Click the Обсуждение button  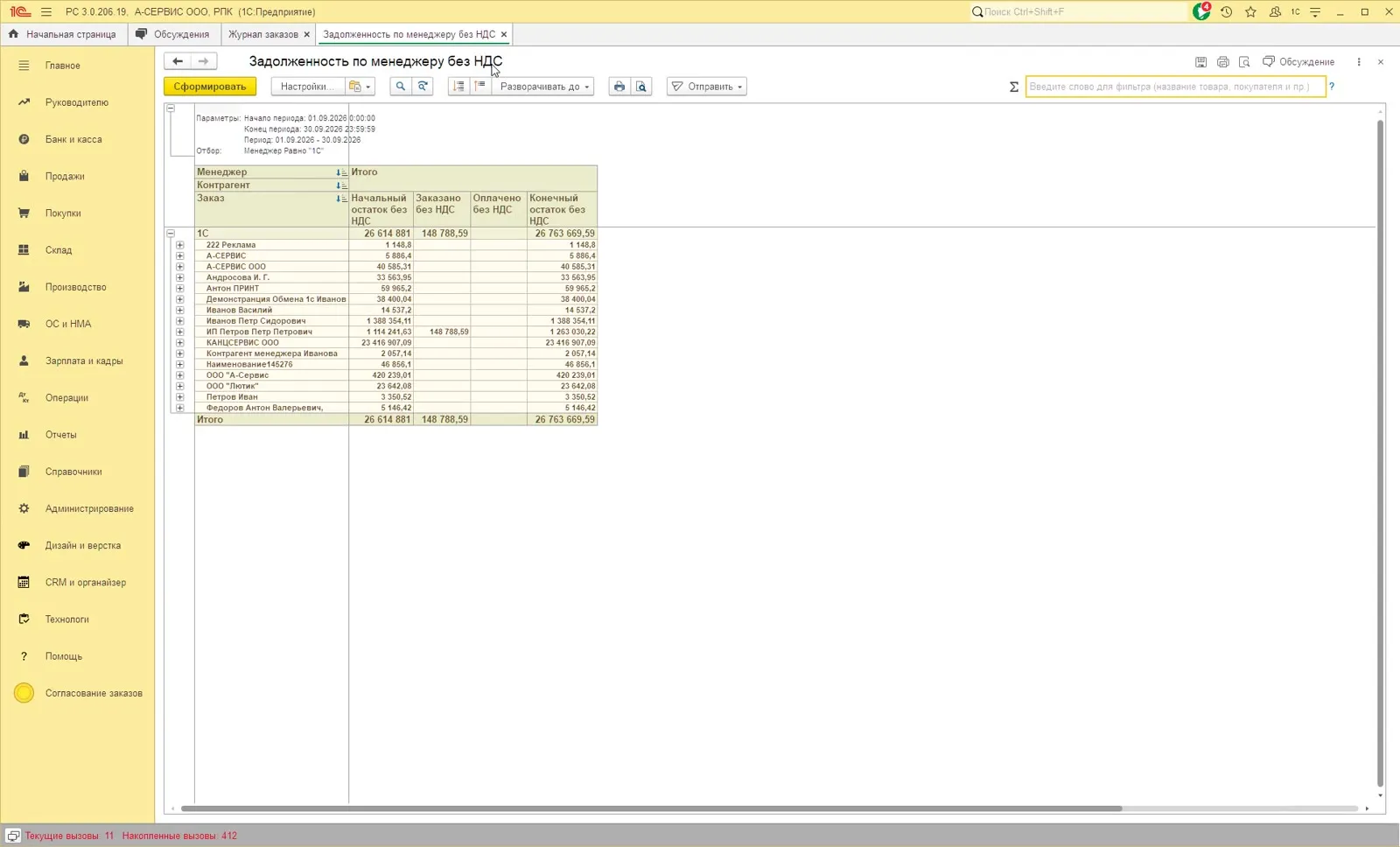click(x=1298, y=62)
